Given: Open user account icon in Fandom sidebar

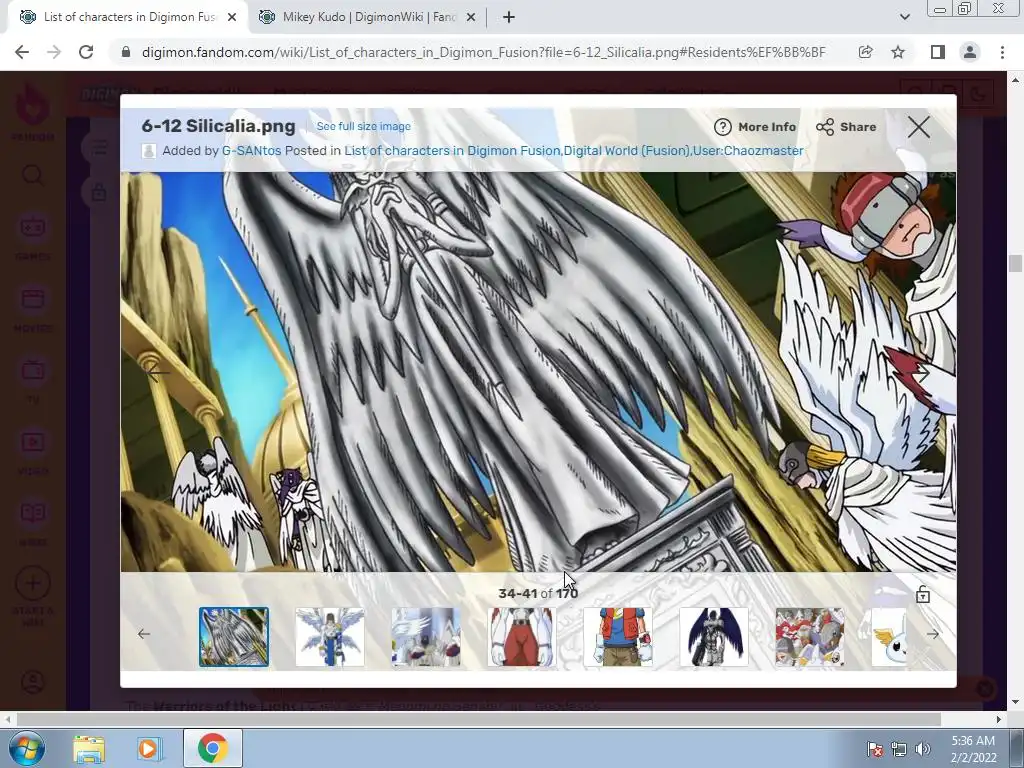Looking at the screenshot, I should [33, 682].
